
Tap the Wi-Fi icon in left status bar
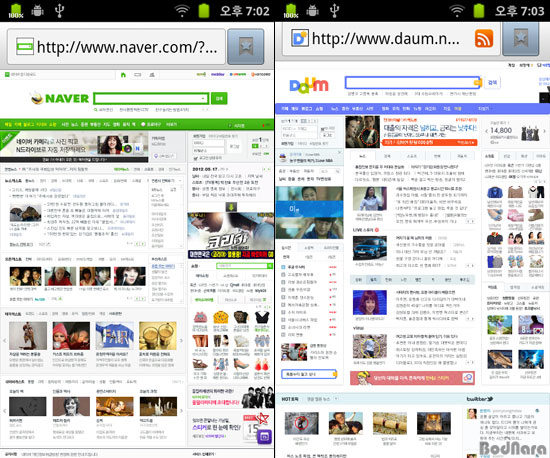182,11
